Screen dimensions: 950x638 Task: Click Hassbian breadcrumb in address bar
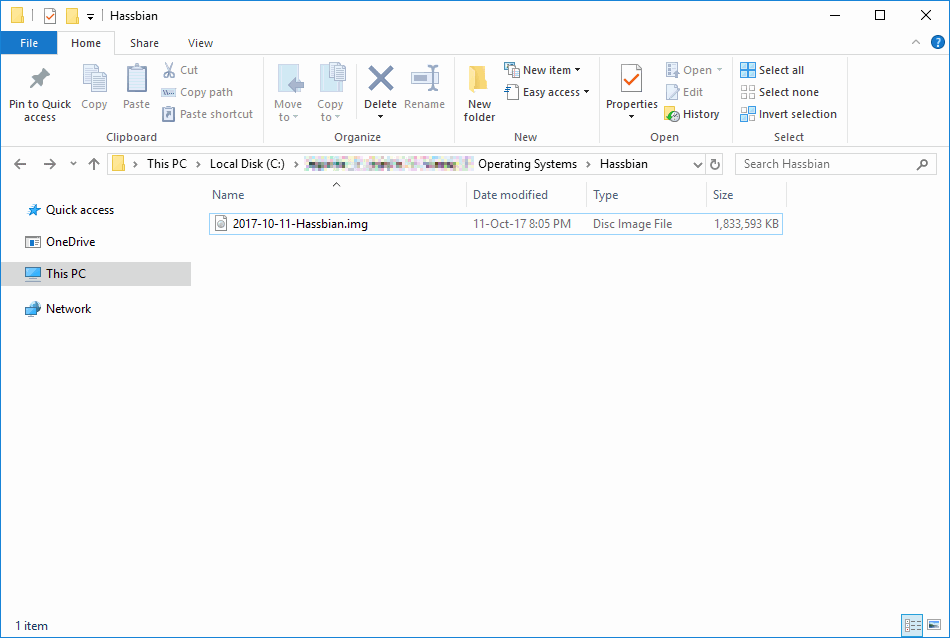[623, 164]
